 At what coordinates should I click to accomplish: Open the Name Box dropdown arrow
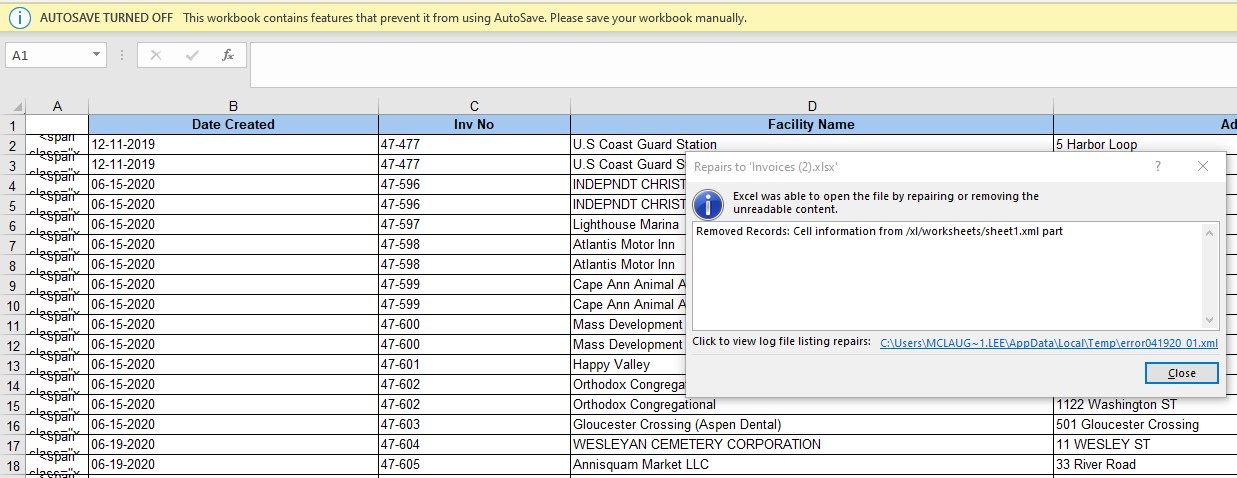click(x=97, y=55)
